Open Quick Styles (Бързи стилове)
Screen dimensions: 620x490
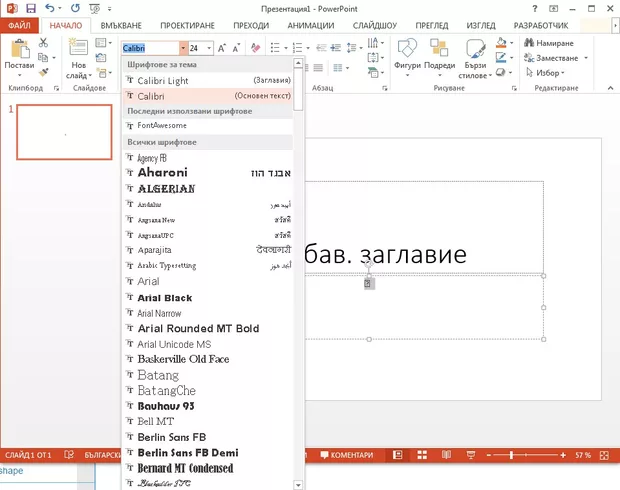coord(474,55)
